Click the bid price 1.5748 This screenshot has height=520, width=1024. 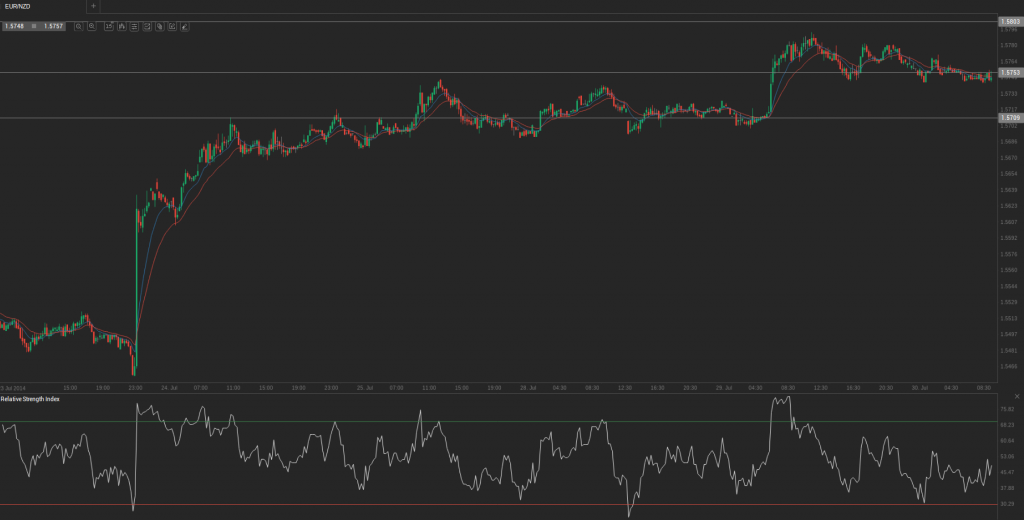click(x=14, y=26)
